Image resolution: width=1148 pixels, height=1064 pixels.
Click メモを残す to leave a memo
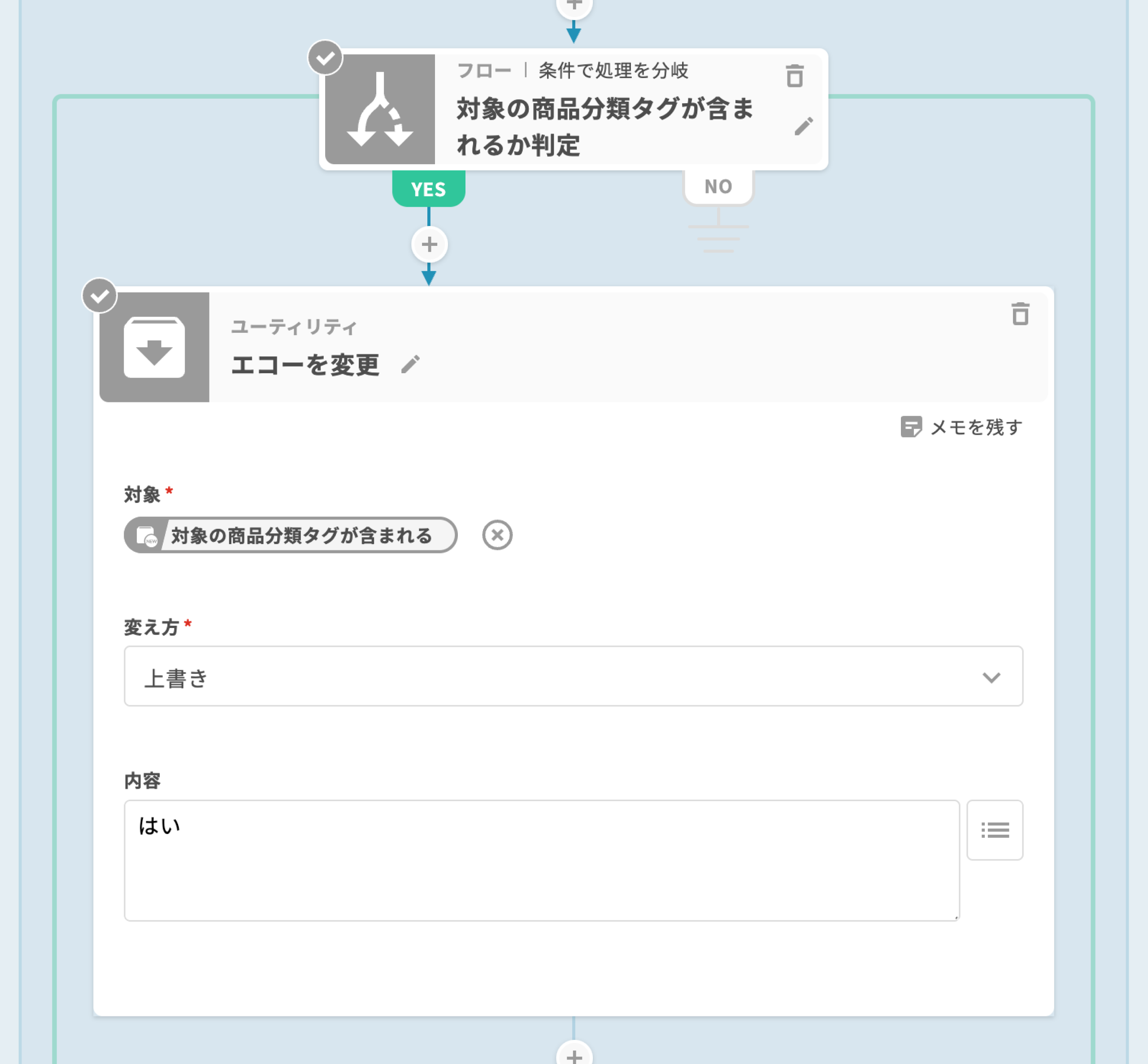[x=962, y=427]
